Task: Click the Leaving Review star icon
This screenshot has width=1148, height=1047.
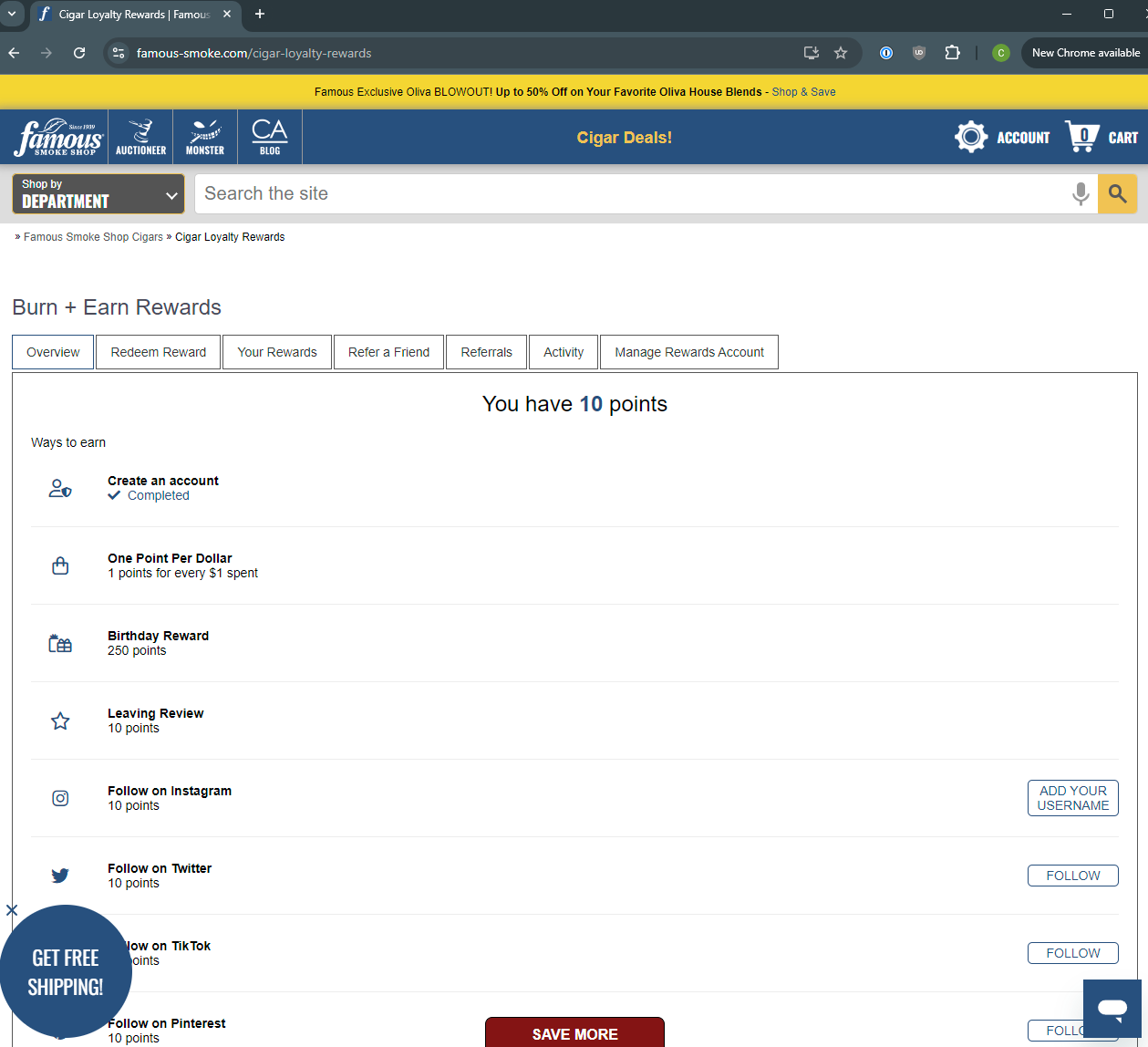Action: click(x=60, y=721)
